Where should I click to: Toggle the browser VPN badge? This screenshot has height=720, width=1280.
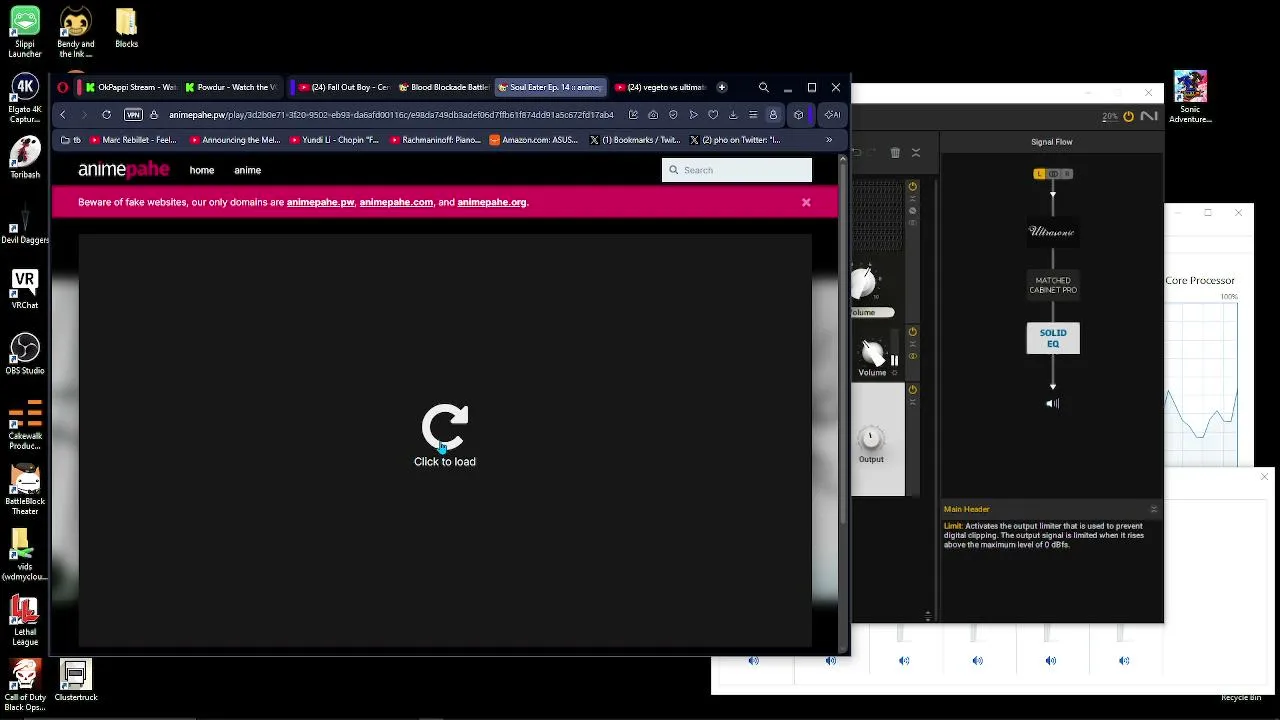tap(133, 115)
